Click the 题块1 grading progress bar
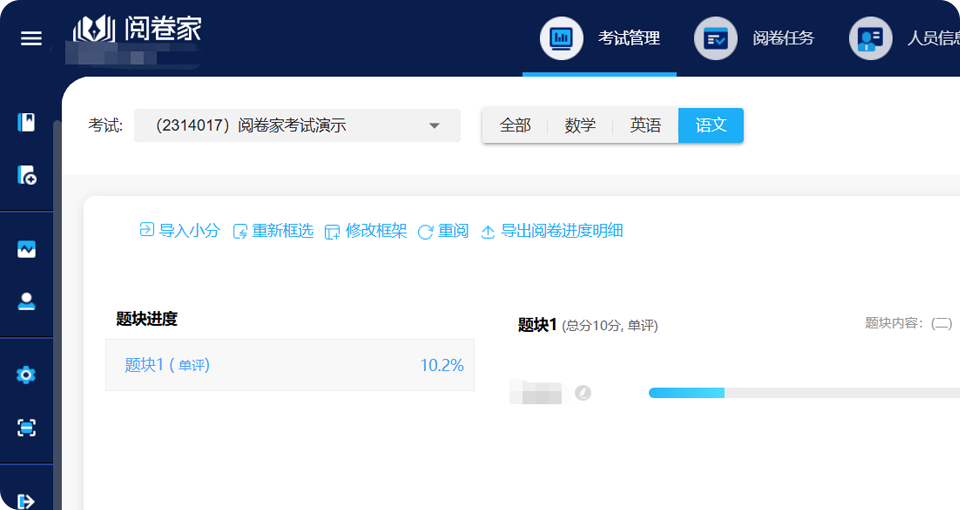 coord(800,393)
